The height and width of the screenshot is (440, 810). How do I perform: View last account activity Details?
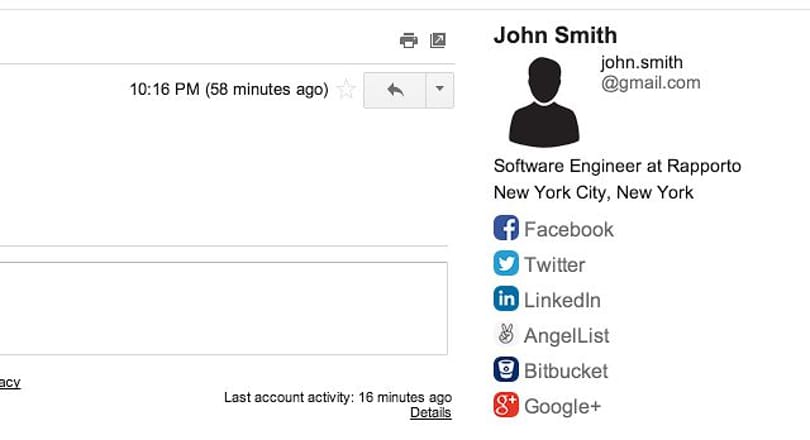431,413
